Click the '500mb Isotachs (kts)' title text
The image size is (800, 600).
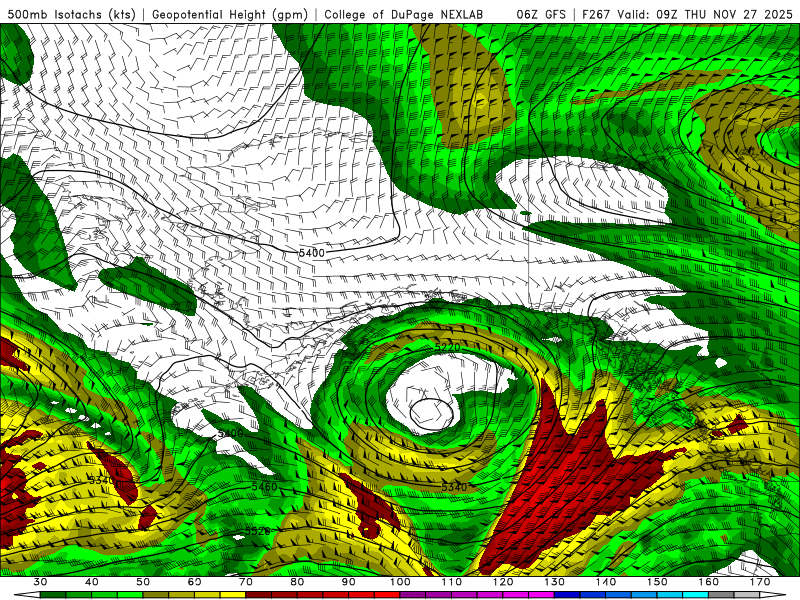pyautogui.click(x=71, y=14)
